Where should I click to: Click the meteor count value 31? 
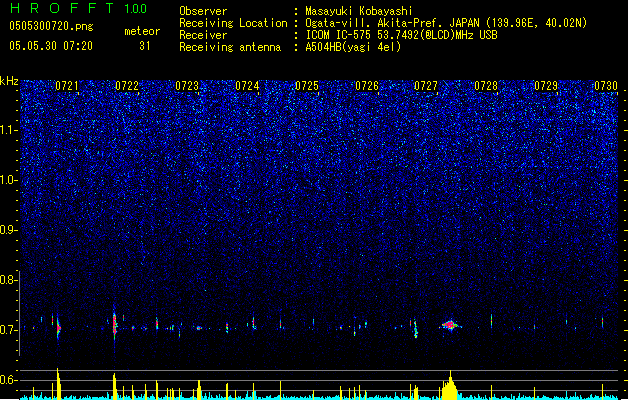[144, 46]
